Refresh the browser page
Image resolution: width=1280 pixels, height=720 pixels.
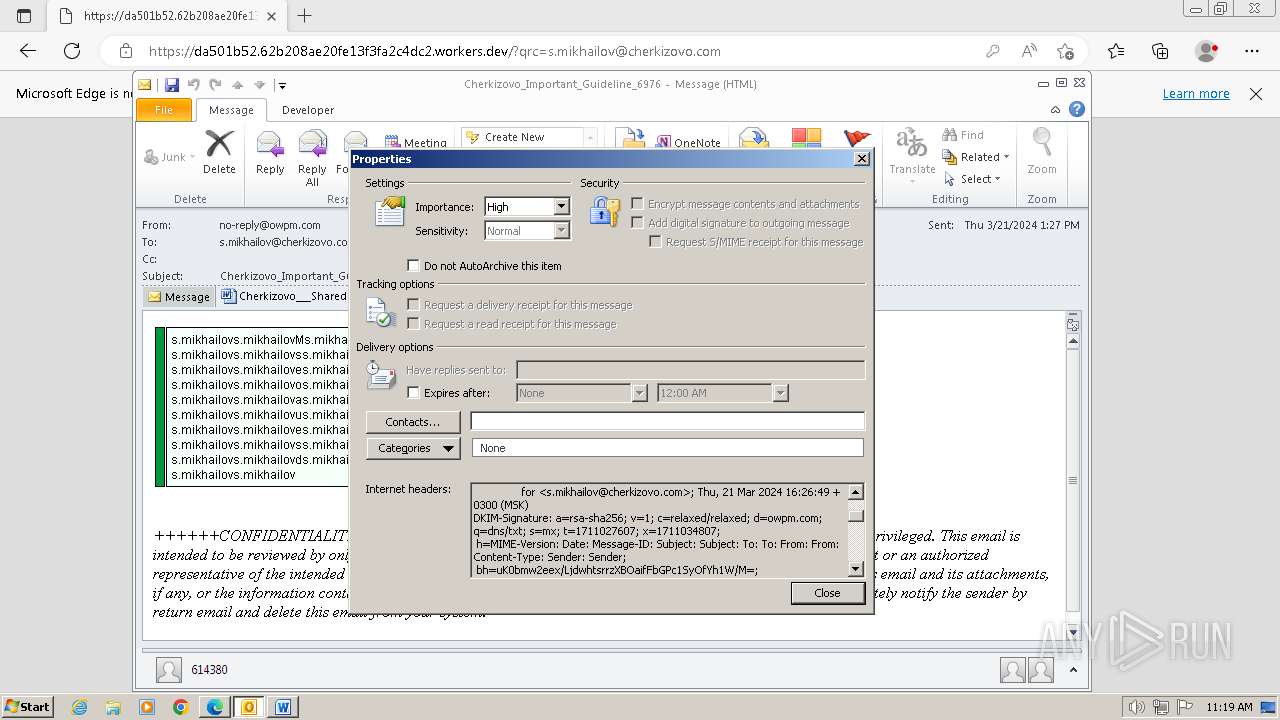[72, 51]
